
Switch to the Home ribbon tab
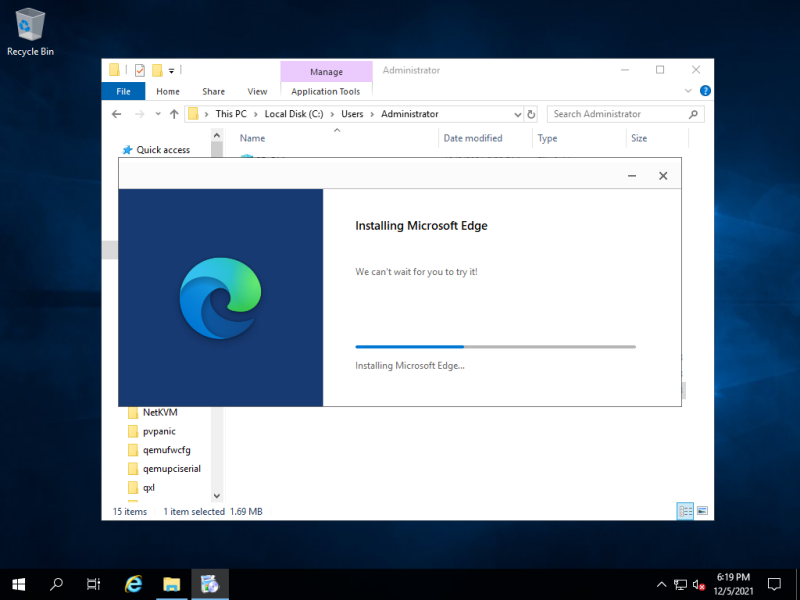tap(168, 91)
